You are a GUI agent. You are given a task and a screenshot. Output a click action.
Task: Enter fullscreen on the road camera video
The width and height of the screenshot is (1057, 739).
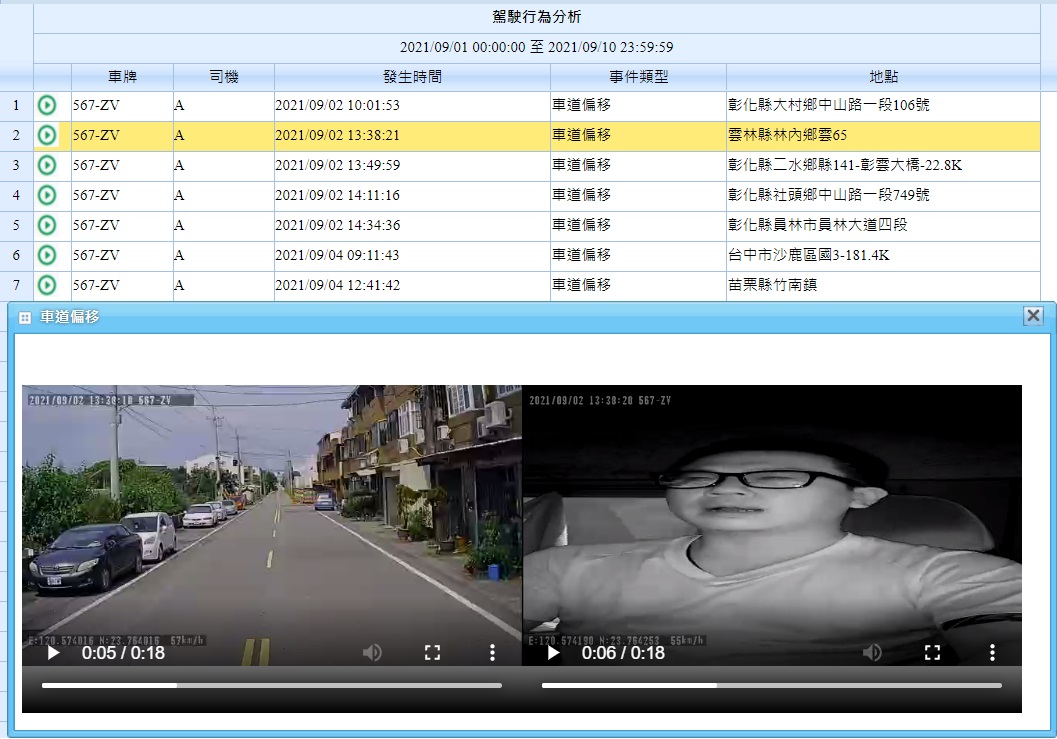pyautogui.click(x=432, y=653)
